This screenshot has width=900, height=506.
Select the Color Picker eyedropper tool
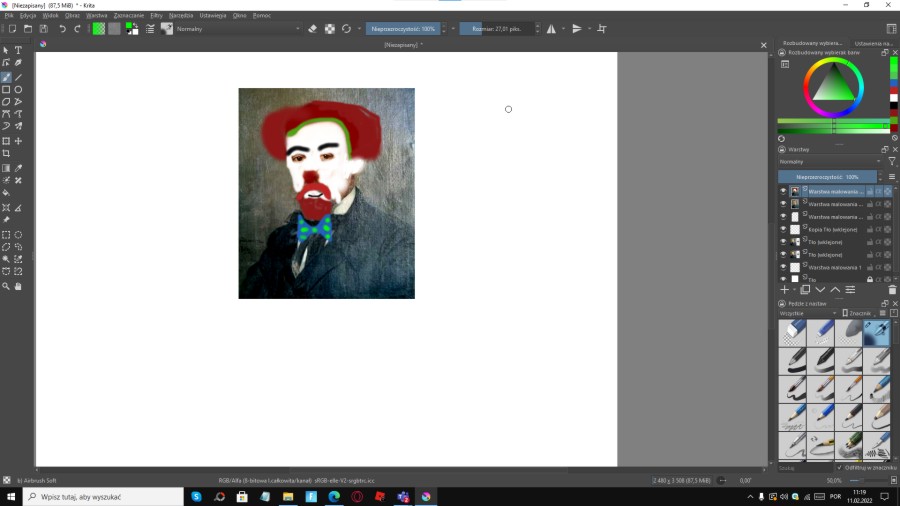click(x=18, y=168)
